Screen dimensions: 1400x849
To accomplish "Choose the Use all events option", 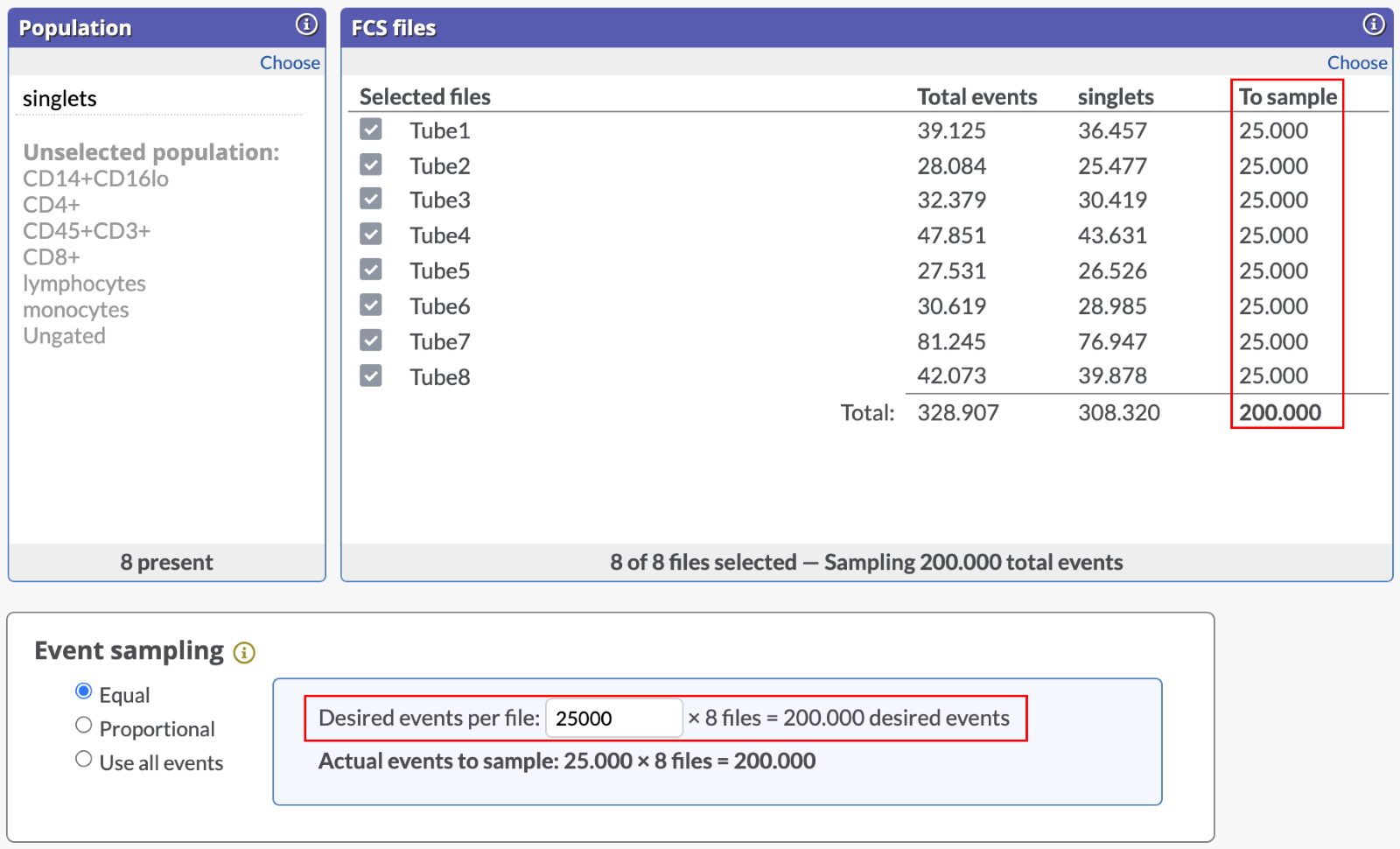I will pos(84,759).
